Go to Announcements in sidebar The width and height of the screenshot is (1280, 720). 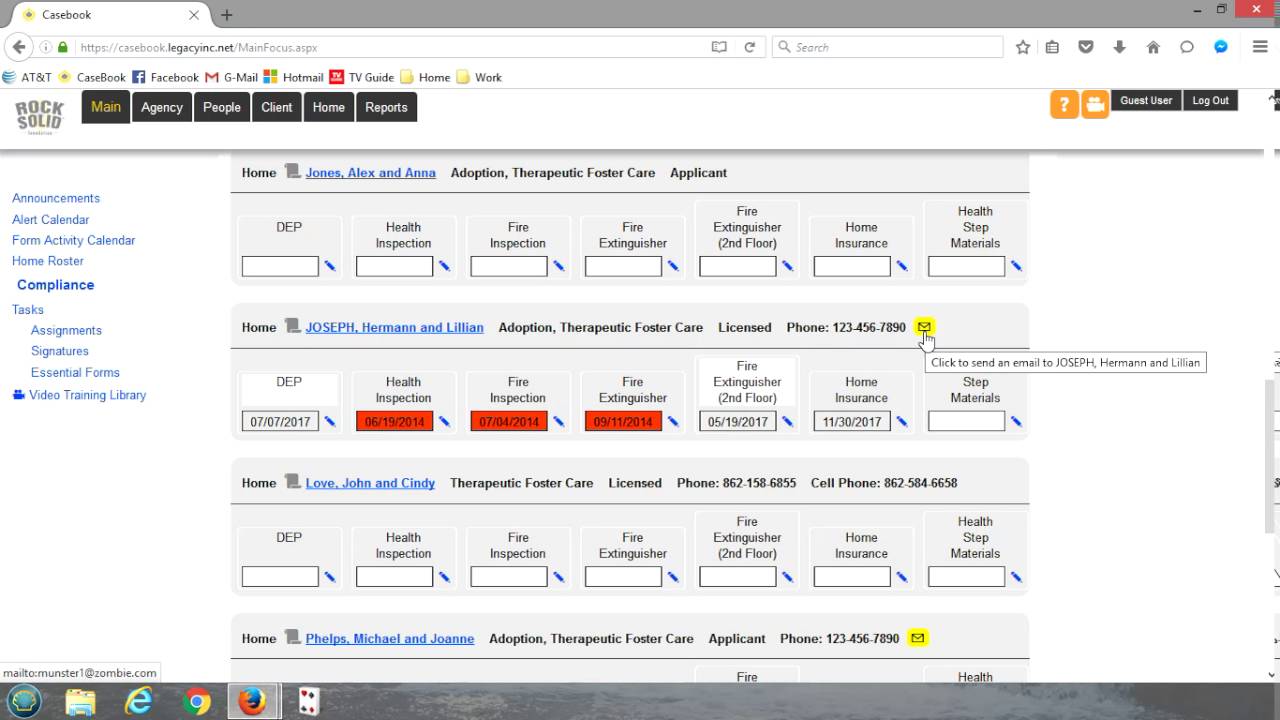click(x=56, y=198)
